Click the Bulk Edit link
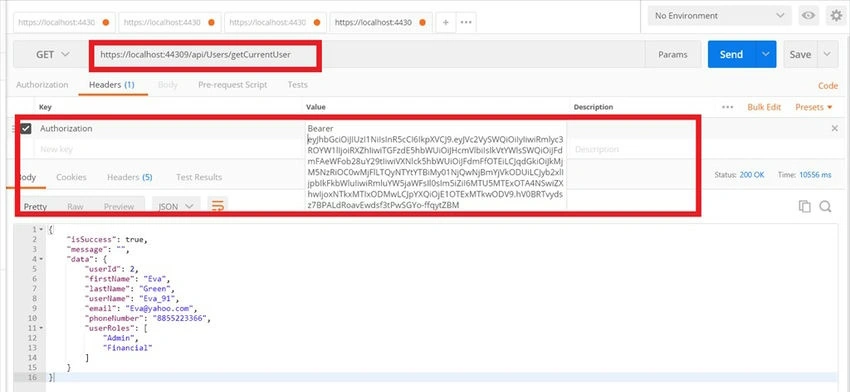 tap(764, 107)
